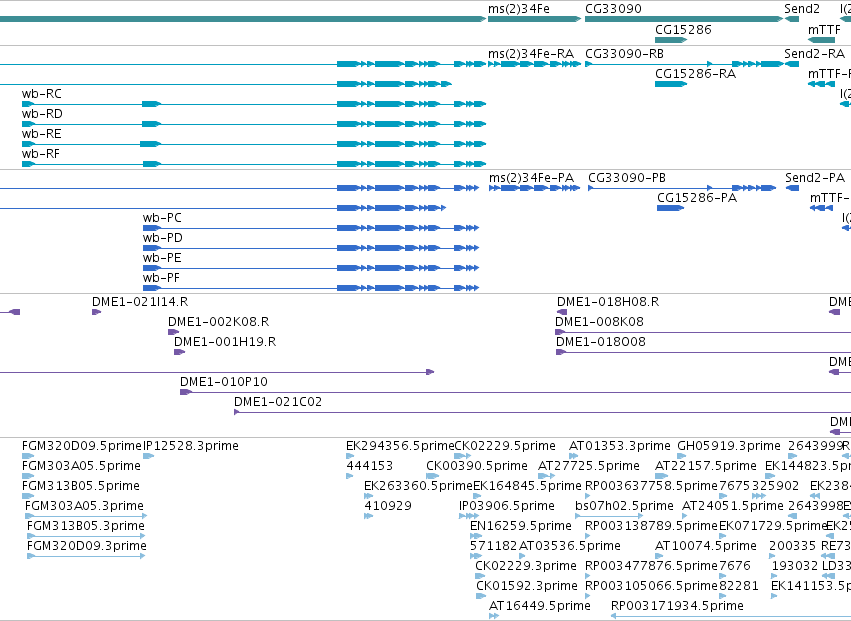Open the AT03536.5prime EST label

point(570,547)
